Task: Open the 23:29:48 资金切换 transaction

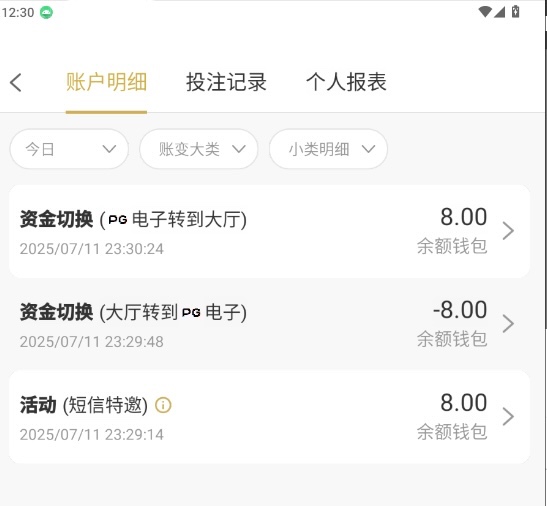Action: (269, 324)
